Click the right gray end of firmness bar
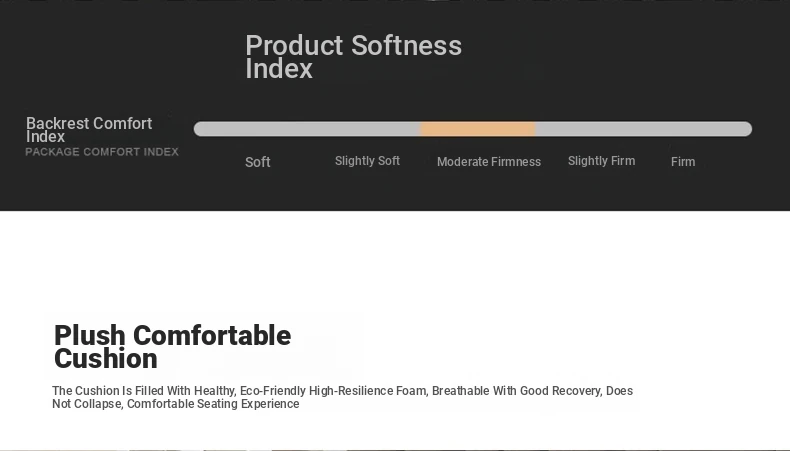 644,129
